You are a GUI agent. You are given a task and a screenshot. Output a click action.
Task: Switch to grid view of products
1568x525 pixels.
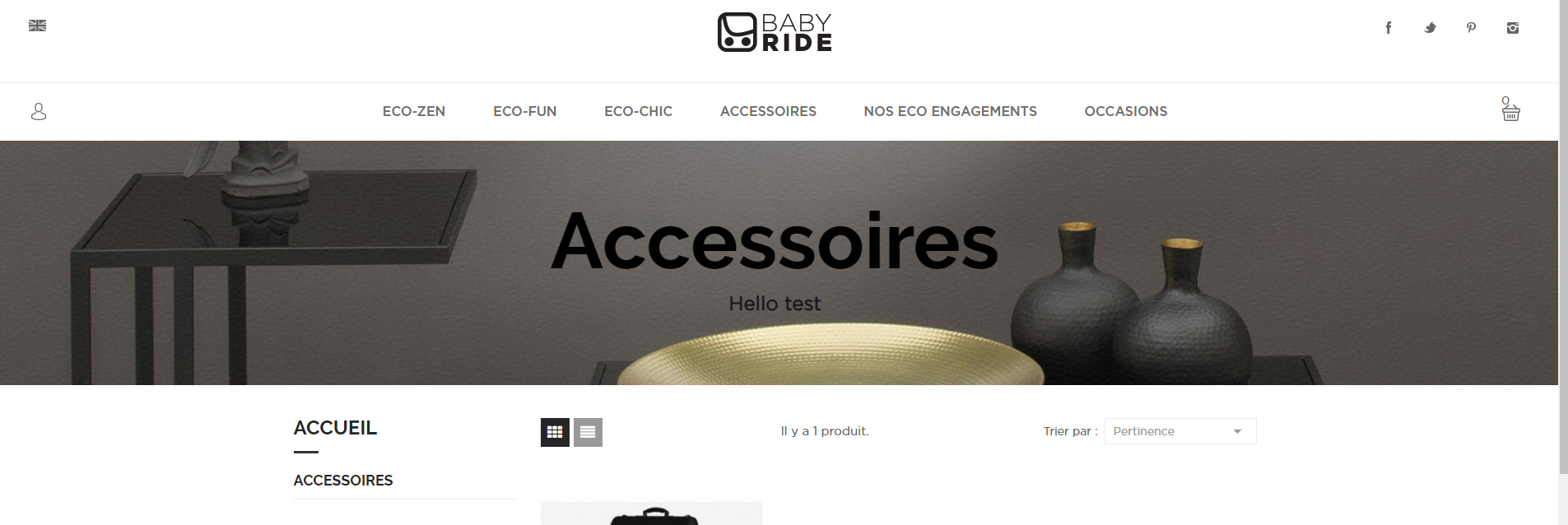(555, 432)
